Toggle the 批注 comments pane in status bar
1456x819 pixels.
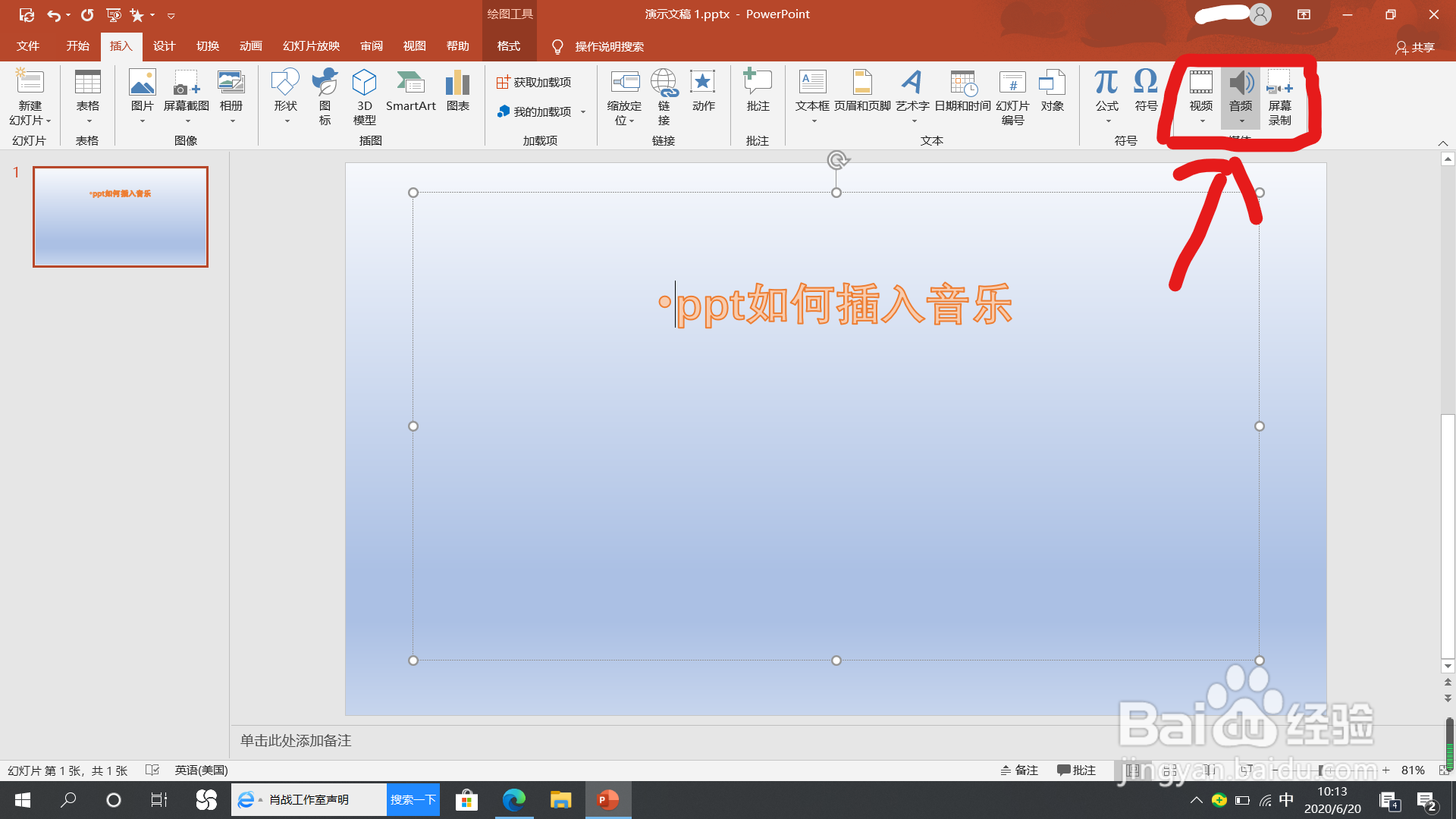[1076, 770]
